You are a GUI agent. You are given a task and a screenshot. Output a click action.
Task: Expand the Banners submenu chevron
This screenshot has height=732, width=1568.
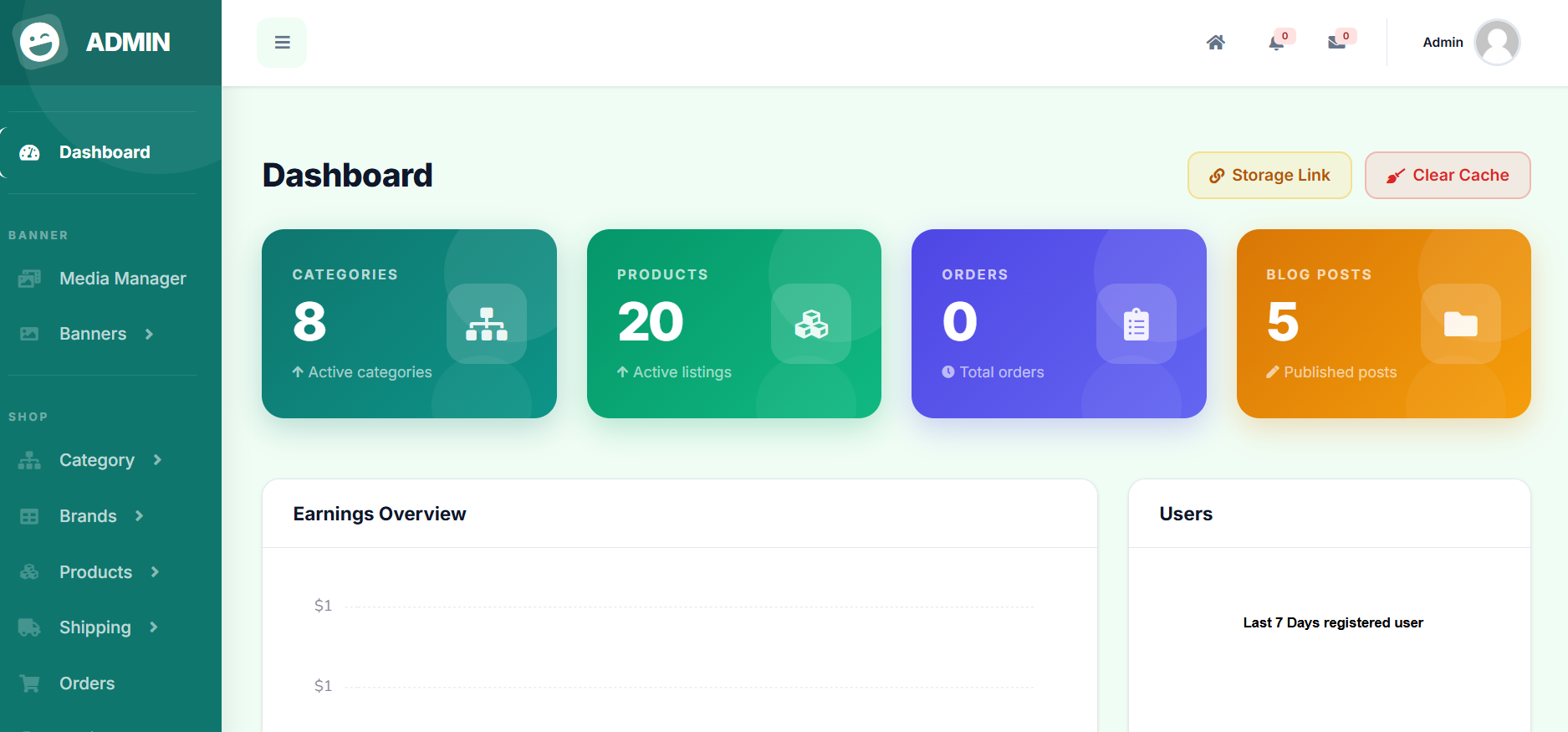point(149,334)
